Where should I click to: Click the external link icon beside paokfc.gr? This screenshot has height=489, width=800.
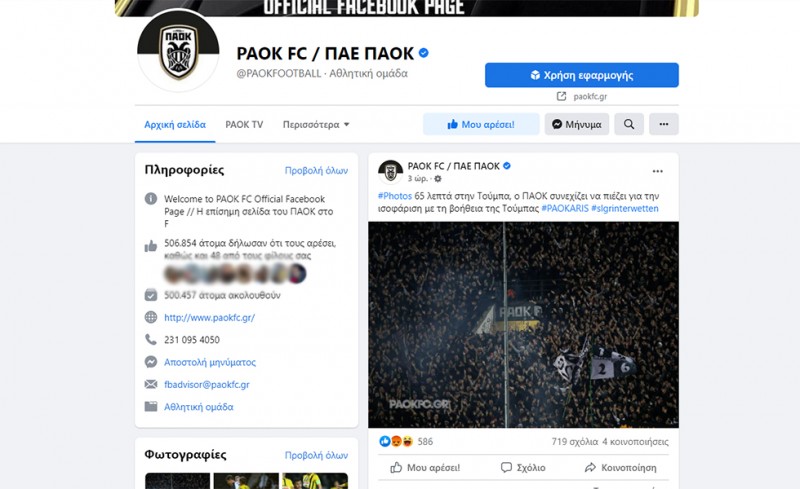pos(561,96)
